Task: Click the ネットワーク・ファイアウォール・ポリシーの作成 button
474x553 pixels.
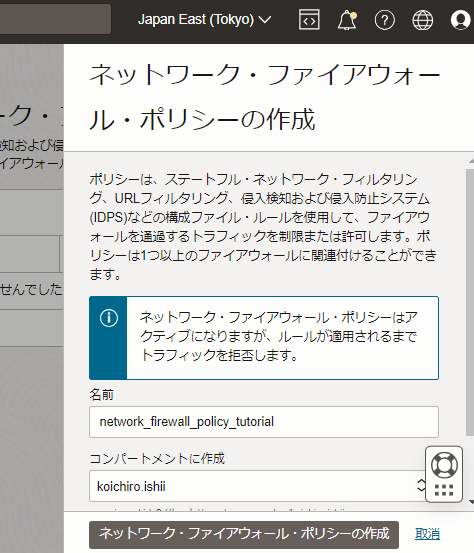Action: (x=244, y=535)
